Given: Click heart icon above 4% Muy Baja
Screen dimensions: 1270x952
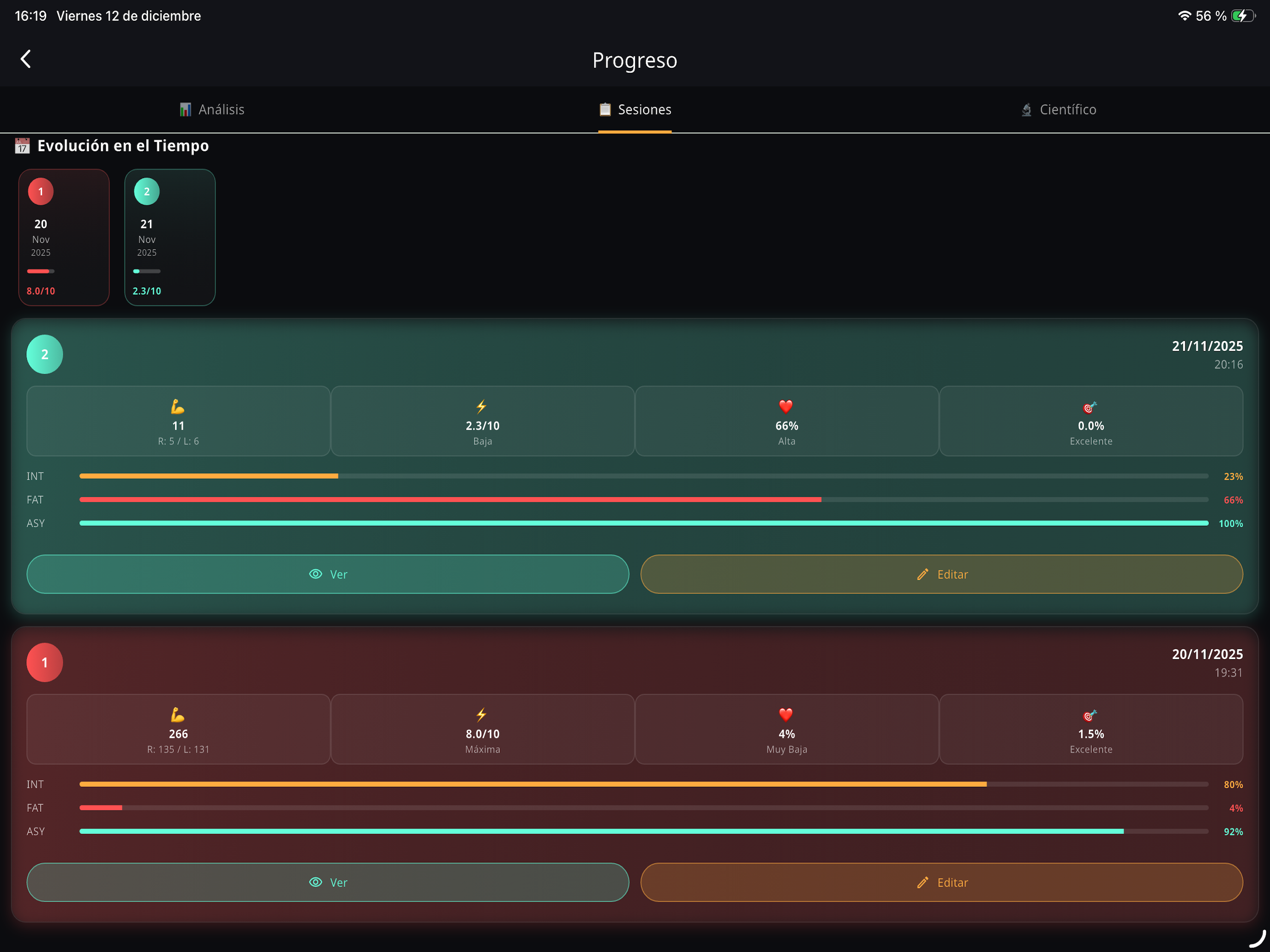Looking at the screenshot, I should tap(786, 715).
